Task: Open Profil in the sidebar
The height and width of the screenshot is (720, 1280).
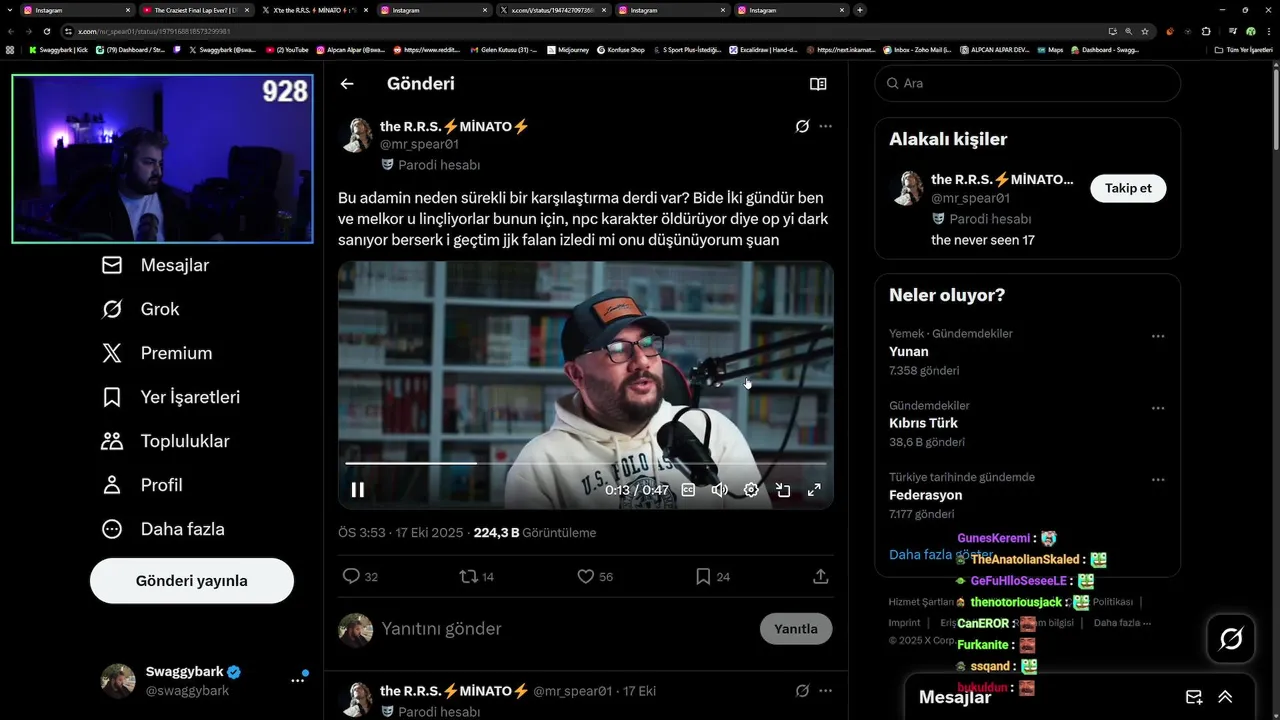Action: 142,485
